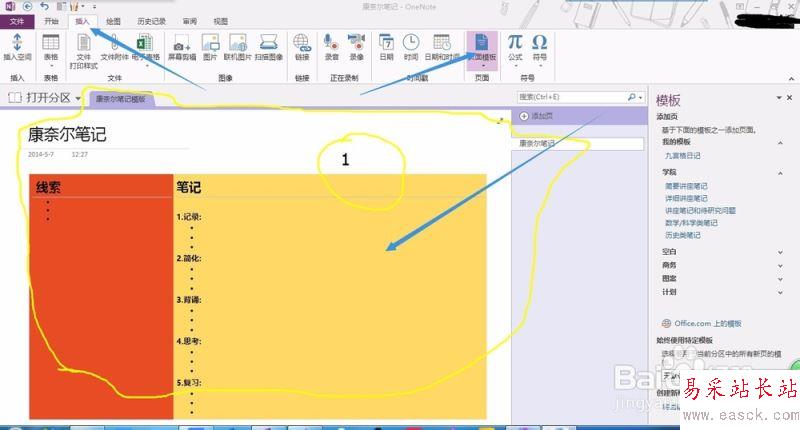Screen dimensions: 800x430
Task: Choose the 数学/科学类笔记 template
Action: click(x=691, y=223)
